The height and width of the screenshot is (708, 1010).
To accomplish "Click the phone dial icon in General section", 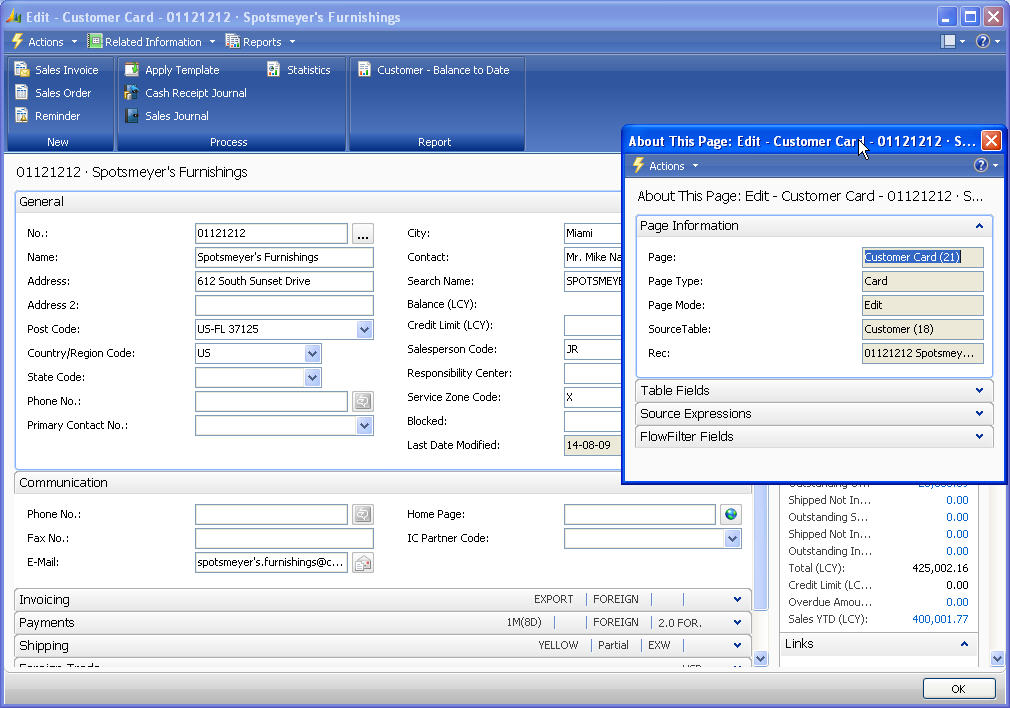I will tap(363, 401).
